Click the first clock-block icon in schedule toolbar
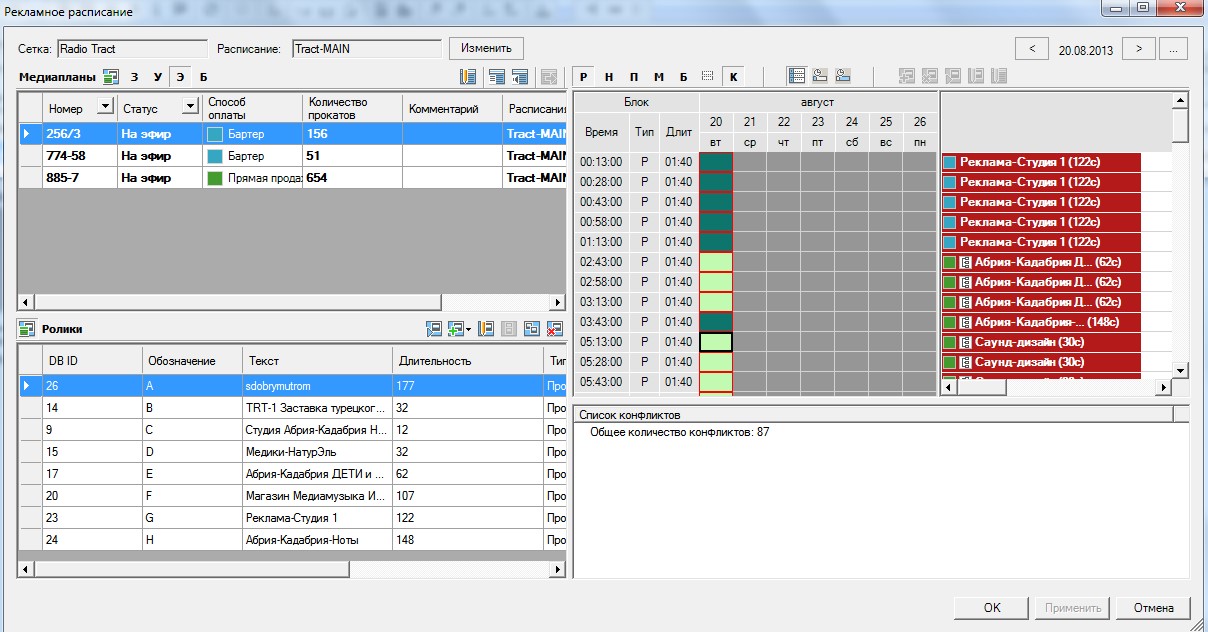1208x632 pixels. (x=820, y=76)
